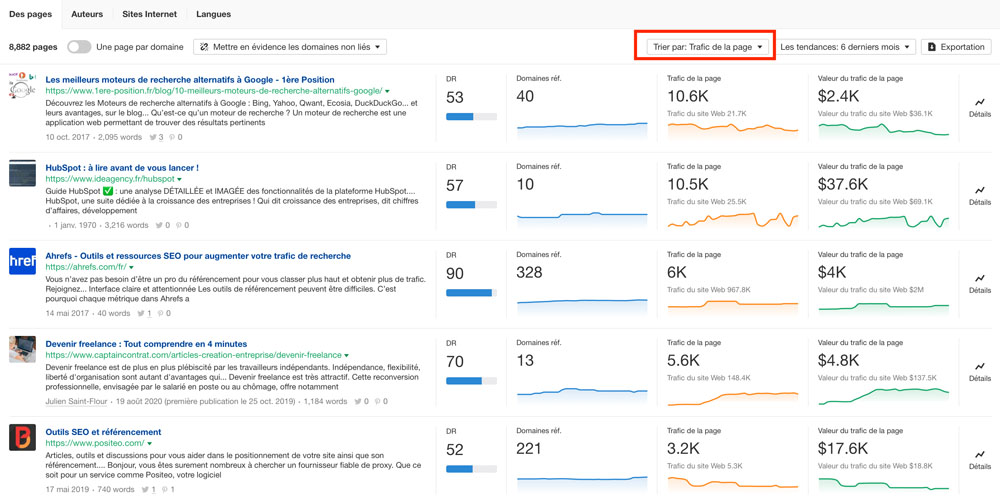Click Twitter count icon in Ahrefs row
Screen dimensions: 1000x503
point(142,313)
